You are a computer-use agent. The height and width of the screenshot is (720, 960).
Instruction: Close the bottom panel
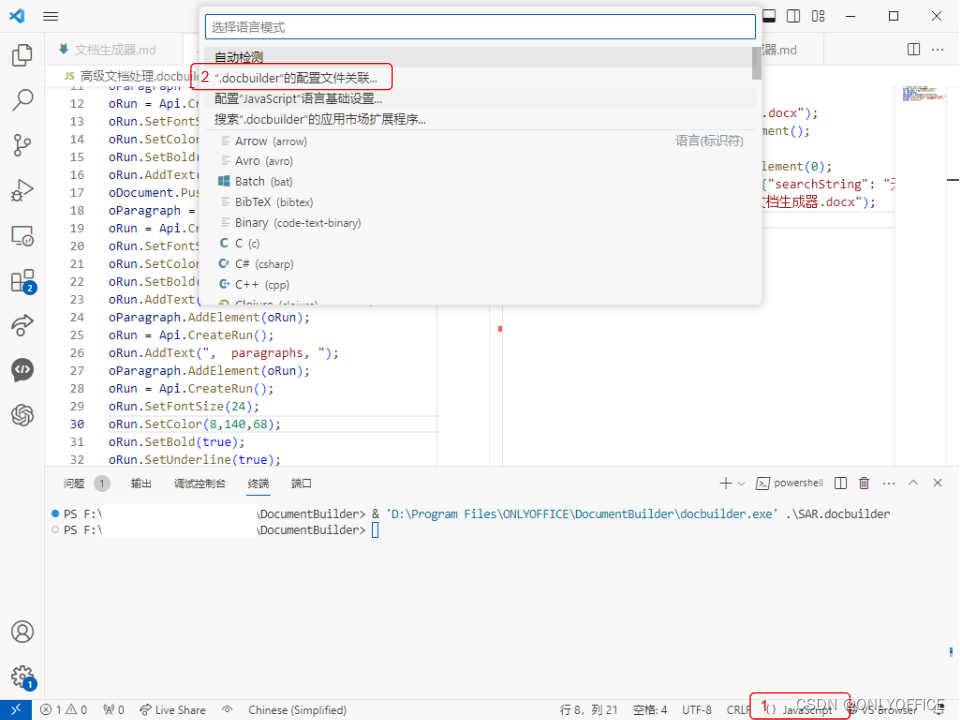coord(937,483)
